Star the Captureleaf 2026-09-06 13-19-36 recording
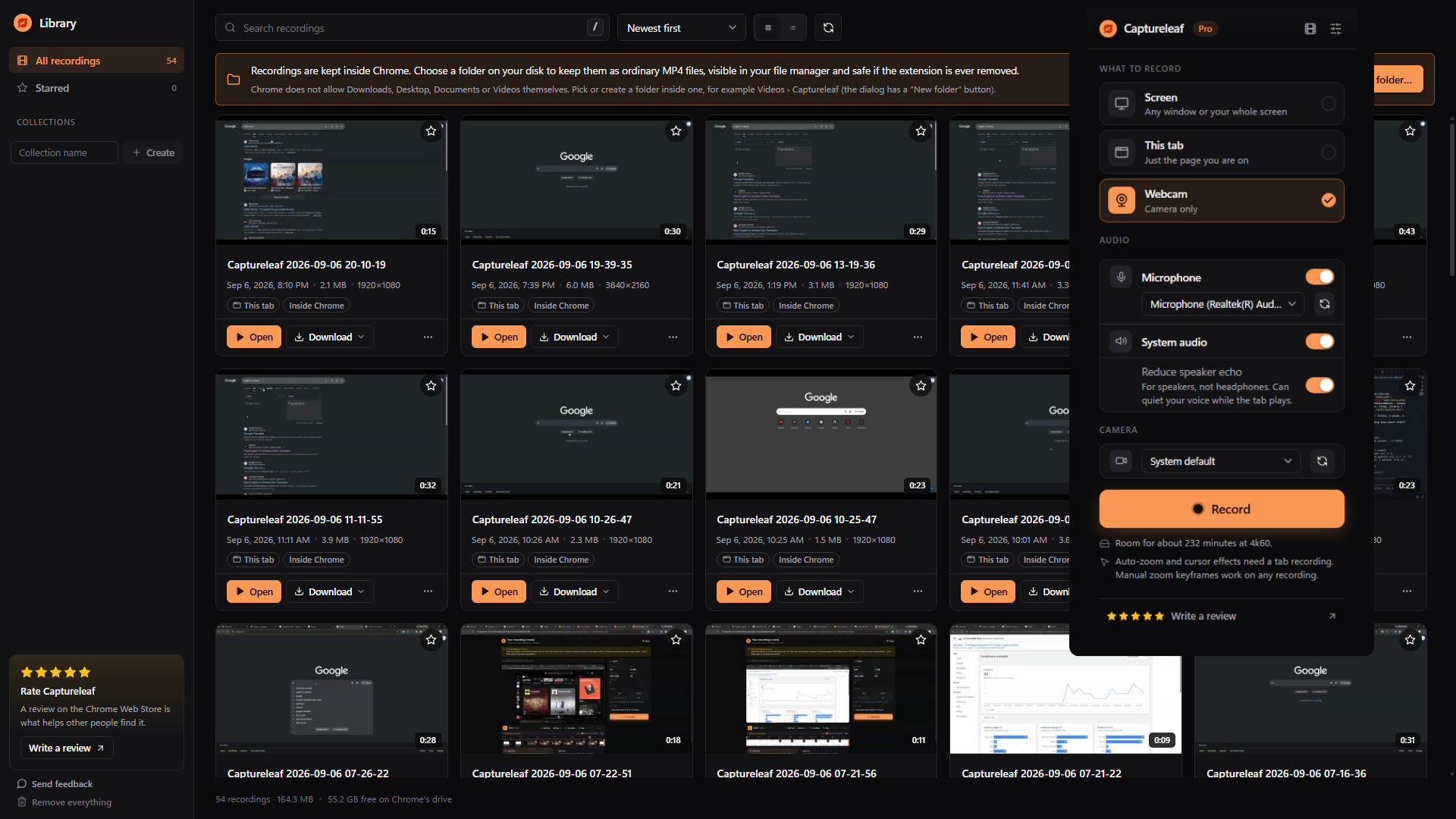The image size is (1456, 819). coord(921,131)
